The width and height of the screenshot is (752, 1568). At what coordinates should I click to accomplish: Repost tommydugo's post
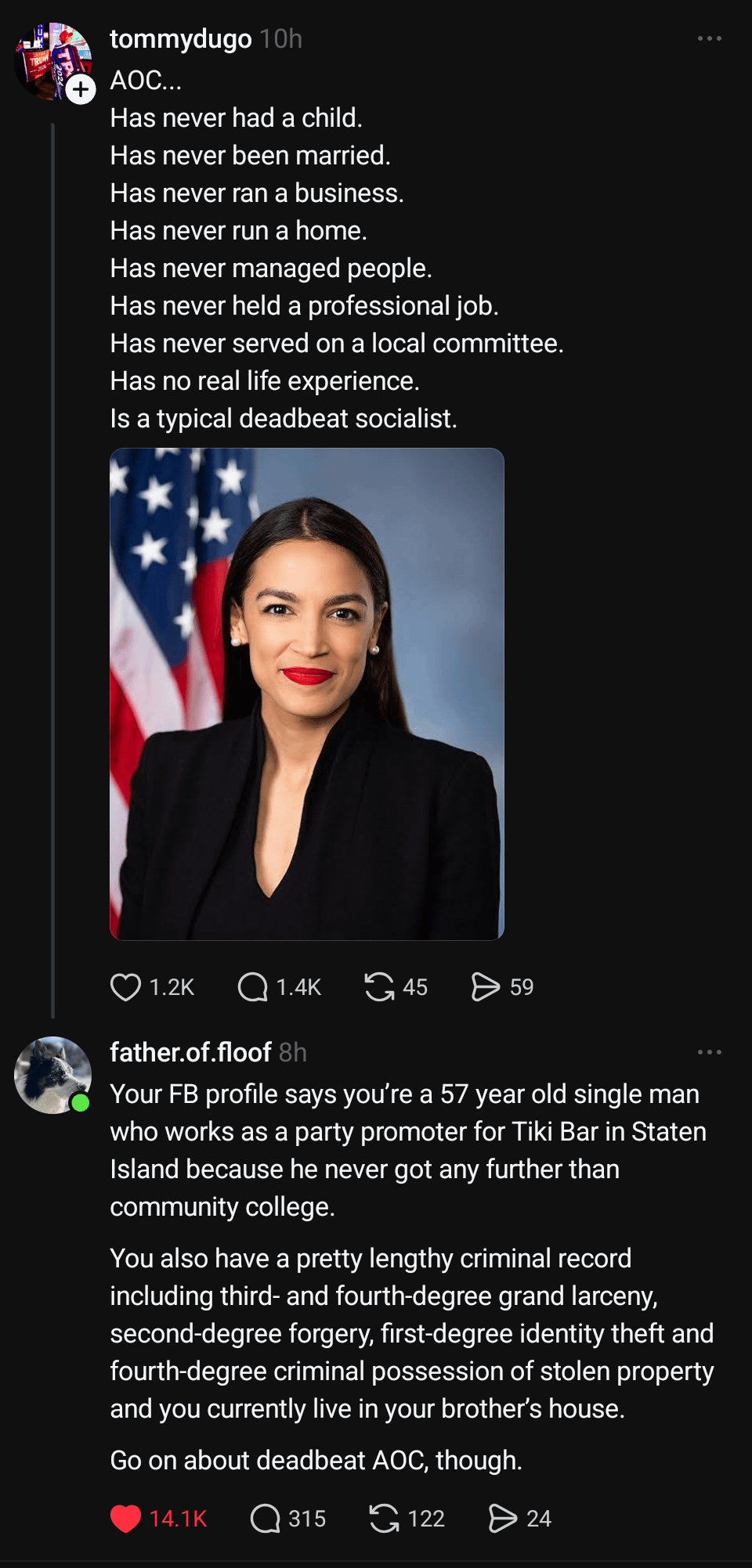[380, 987]
